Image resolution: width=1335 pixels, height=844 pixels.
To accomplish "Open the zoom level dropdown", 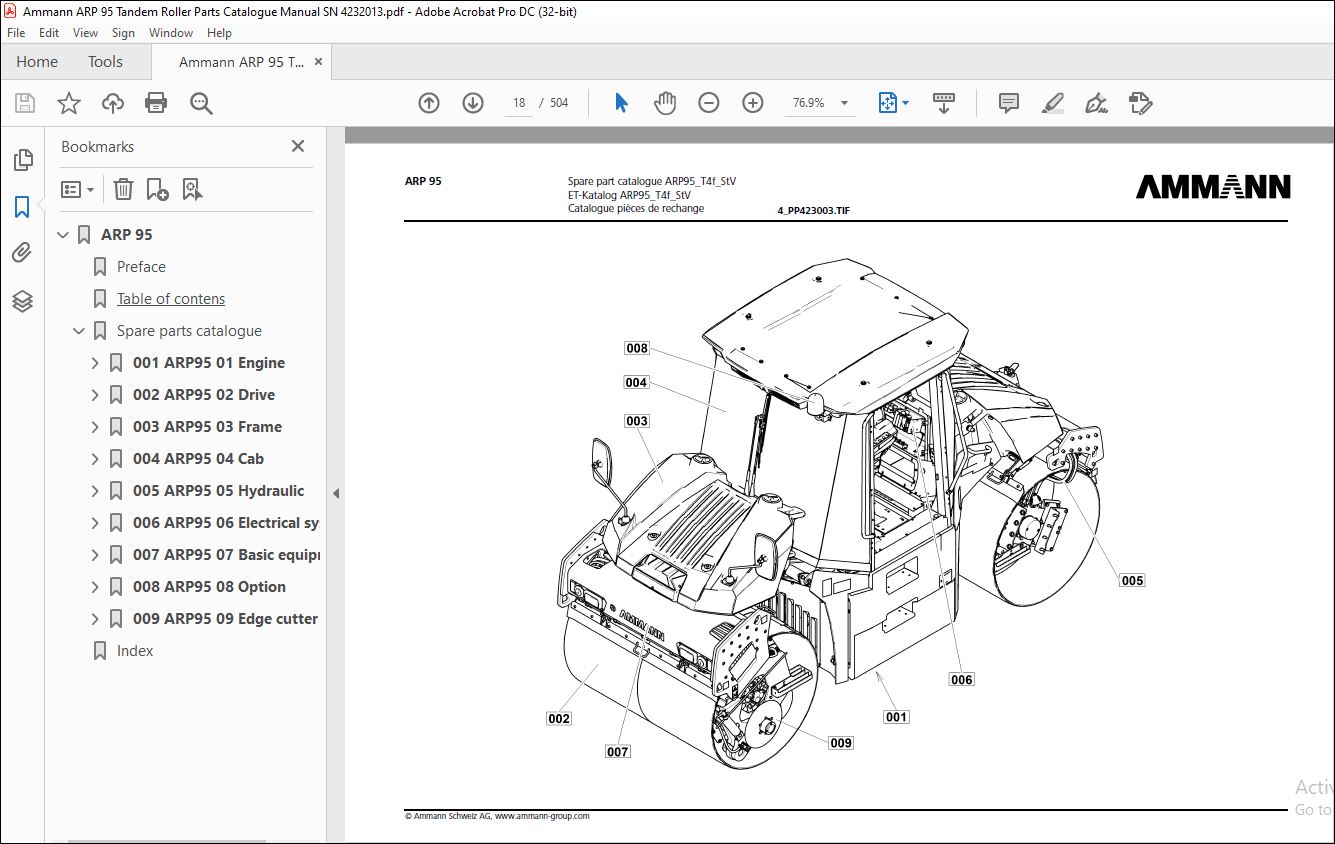I will (x=844, y=103).
